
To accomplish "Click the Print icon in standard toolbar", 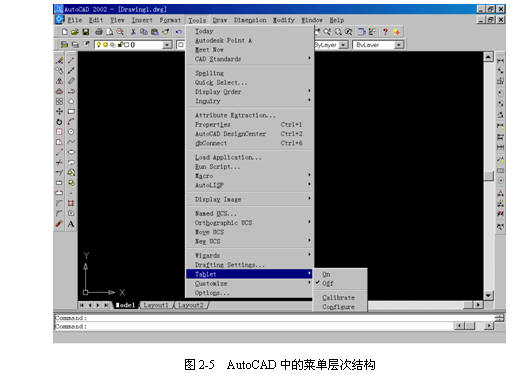I will tap(99, 32).
